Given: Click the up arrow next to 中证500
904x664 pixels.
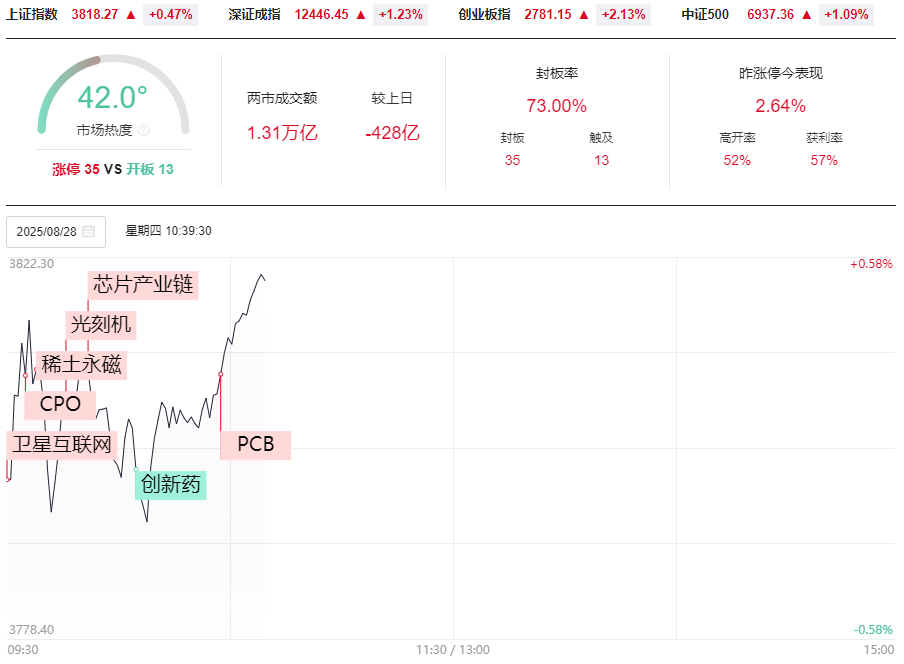Looking at the screenshot, I should click(x=806, y=15).
